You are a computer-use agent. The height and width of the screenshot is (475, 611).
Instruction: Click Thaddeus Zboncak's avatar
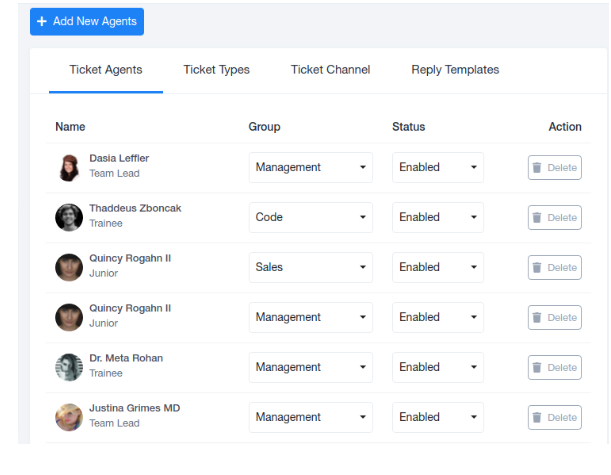tap(69, 217)
